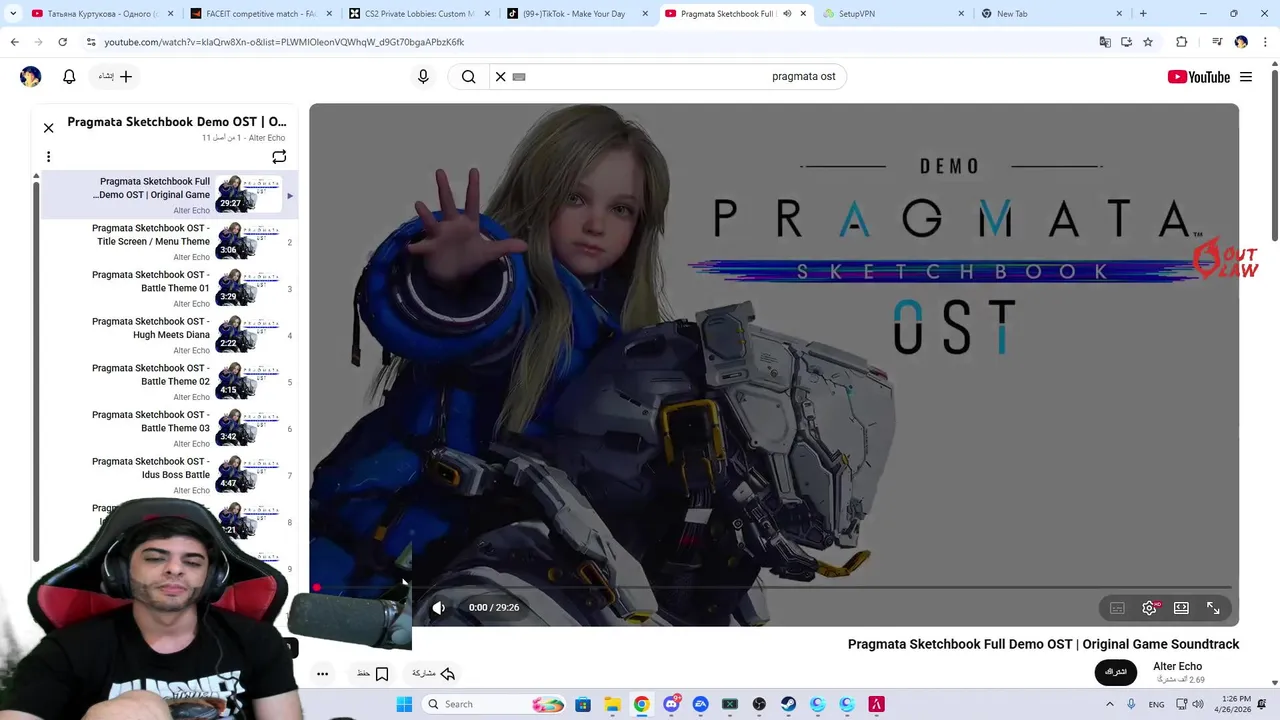Save video to a playlist
This screenshot has height=720, width=1280.
pyautogui.click(x=373, y=674)
